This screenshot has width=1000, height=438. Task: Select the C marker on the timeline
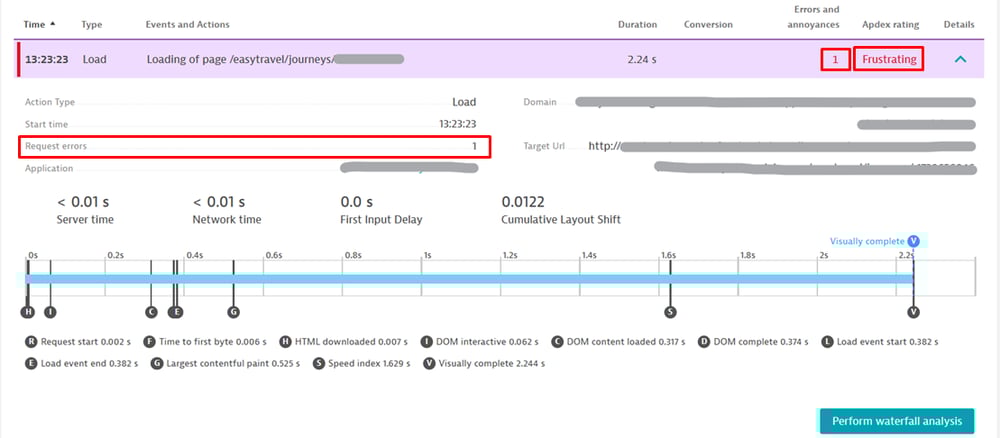pyautogui.click(x=151, y=312)
